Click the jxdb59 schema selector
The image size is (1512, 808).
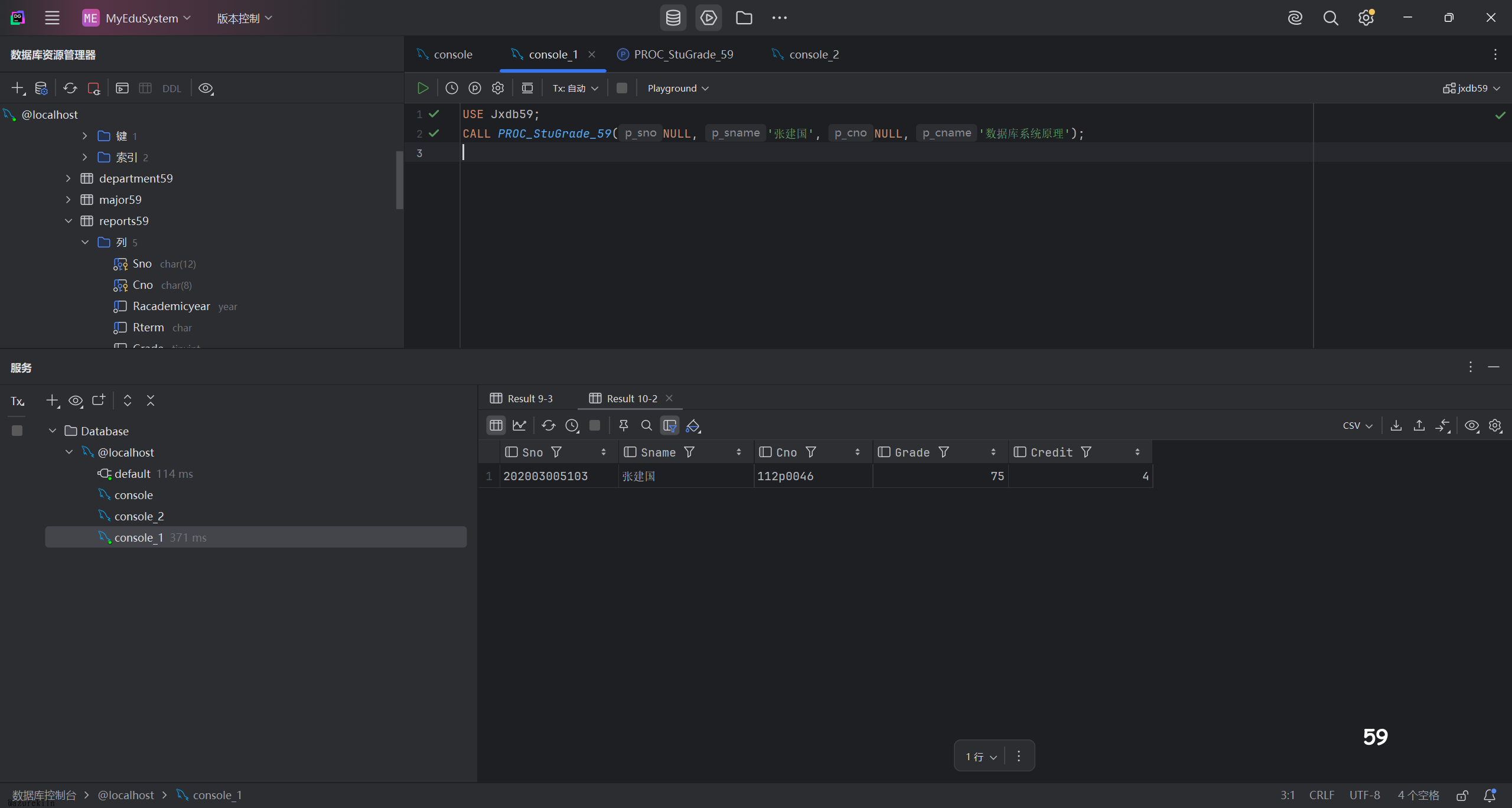tap(1471, 88)
